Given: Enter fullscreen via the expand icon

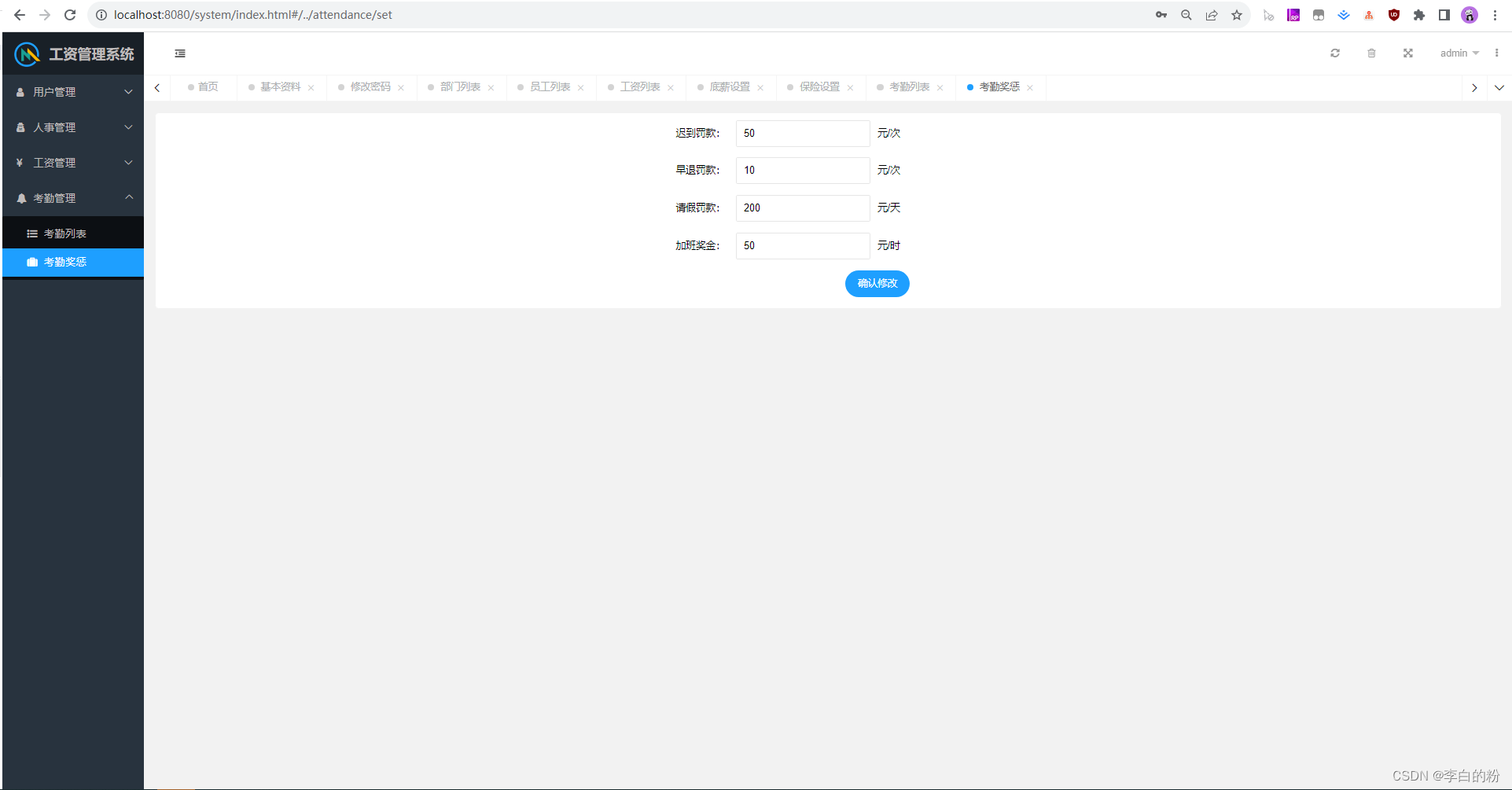Looking at the screenshot, I should pyautogui.click(x=1408, y=53).
